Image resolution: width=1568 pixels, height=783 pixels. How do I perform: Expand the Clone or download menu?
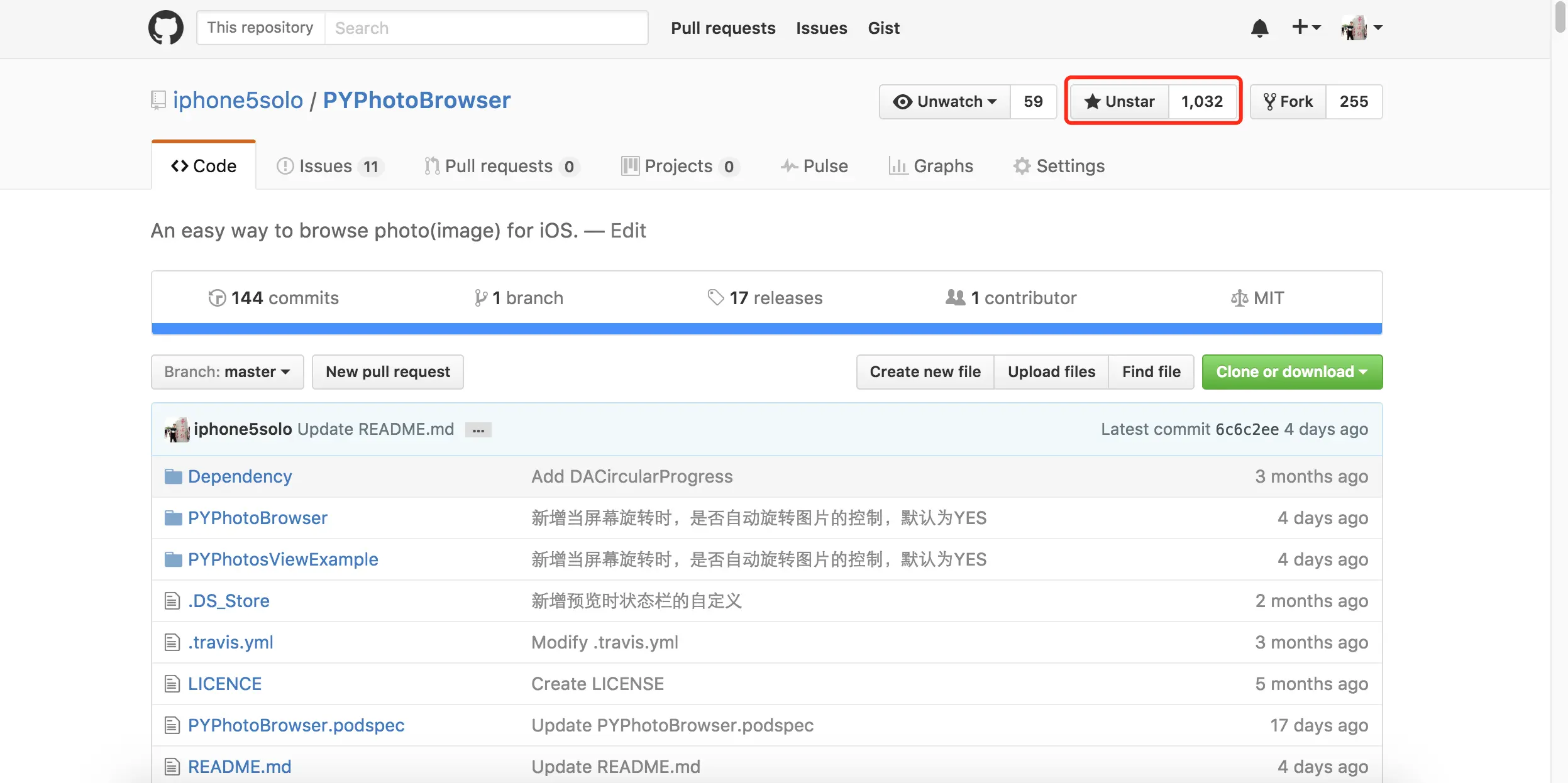1292,372
